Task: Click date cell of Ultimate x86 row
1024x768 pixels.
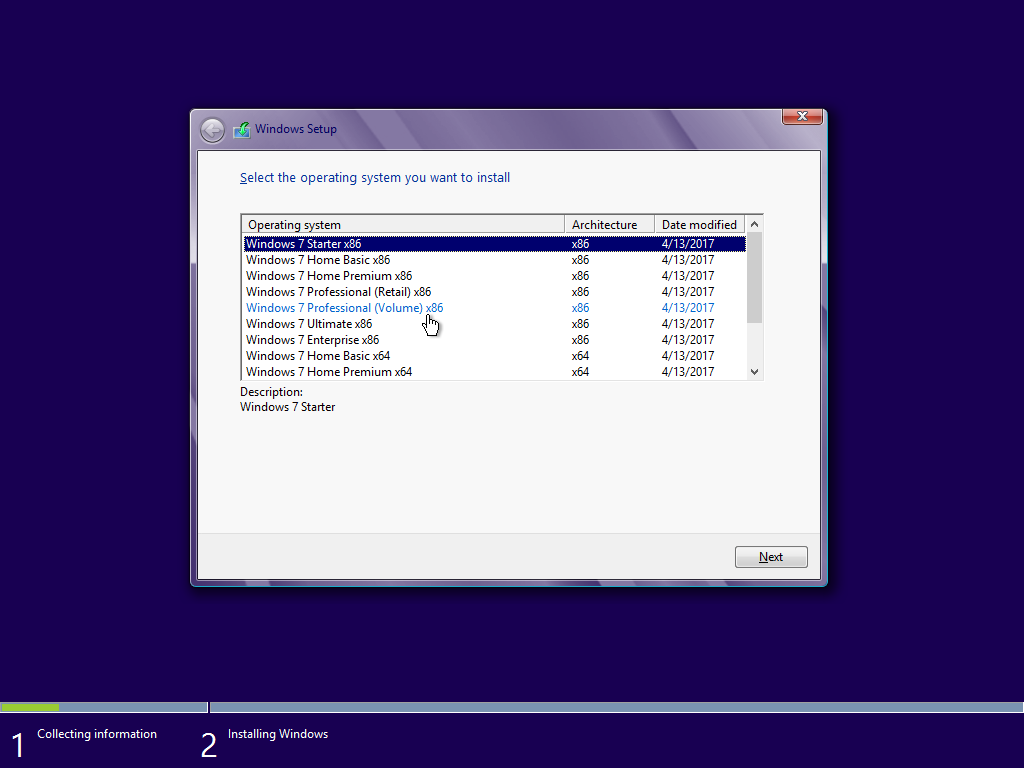Action: (688, 324)
